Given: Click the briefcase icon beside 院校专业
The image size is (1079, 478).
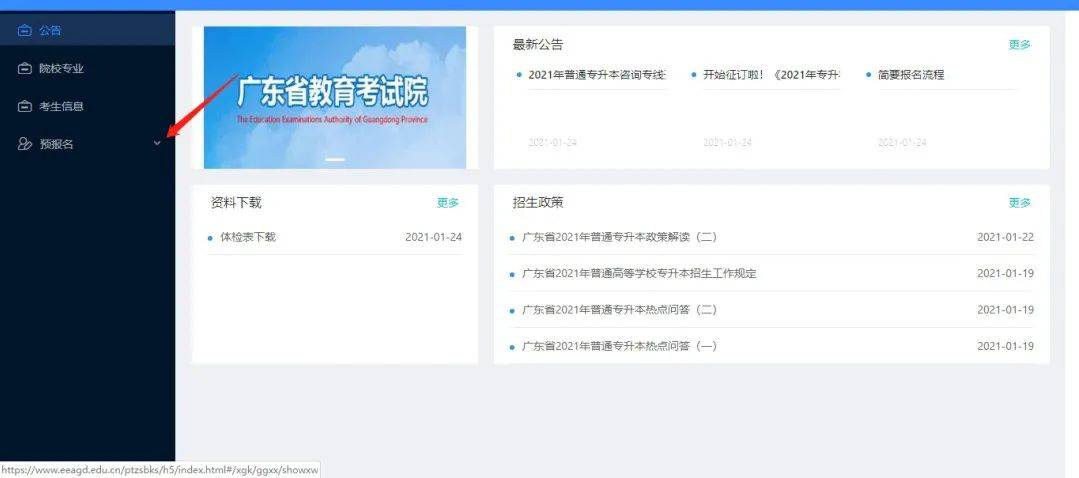Looking at the screenshot, I should click(25, 68).
